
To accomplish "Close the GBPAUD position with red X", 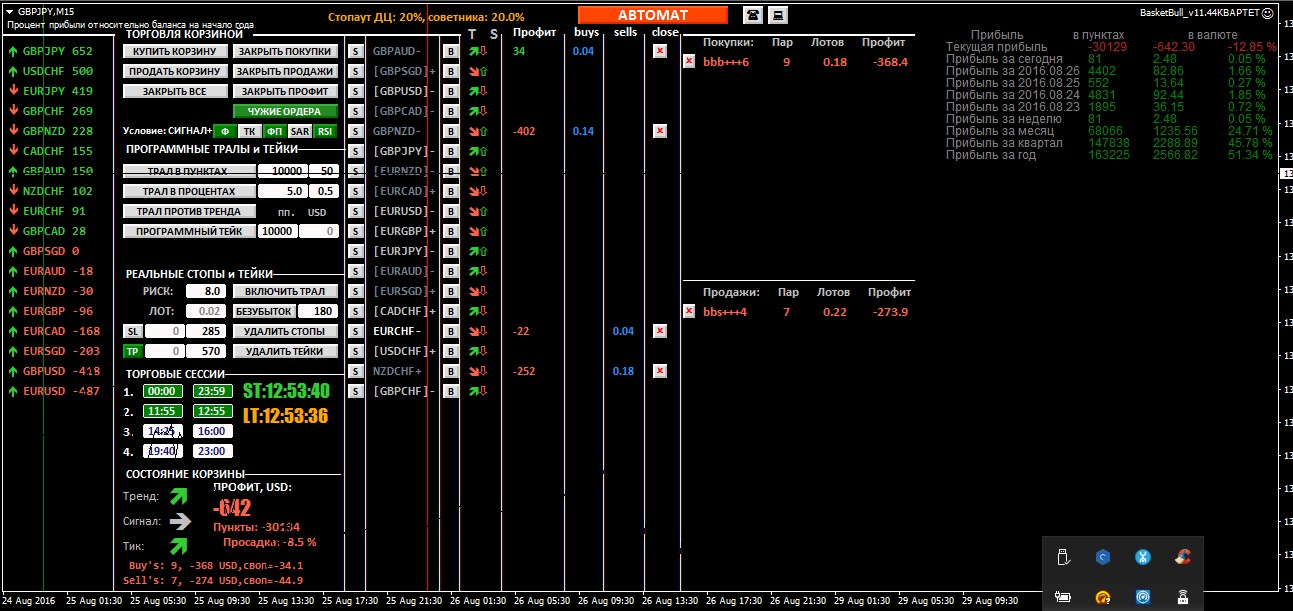I will pos(659,51).
